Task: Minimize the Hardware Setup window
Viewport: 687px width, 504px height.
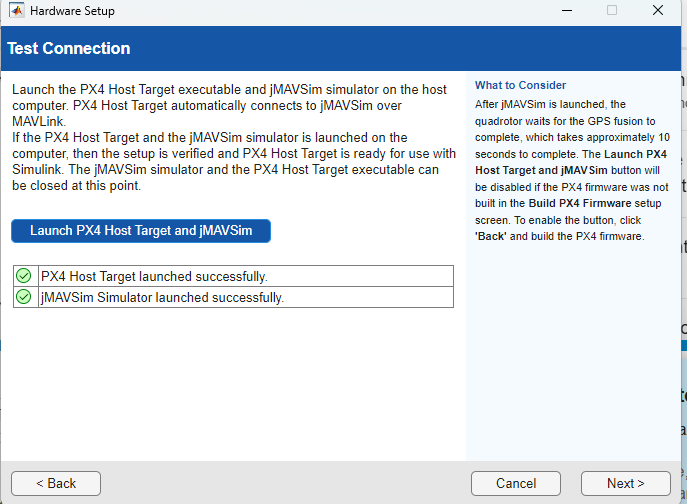Action: click(567, 11)
